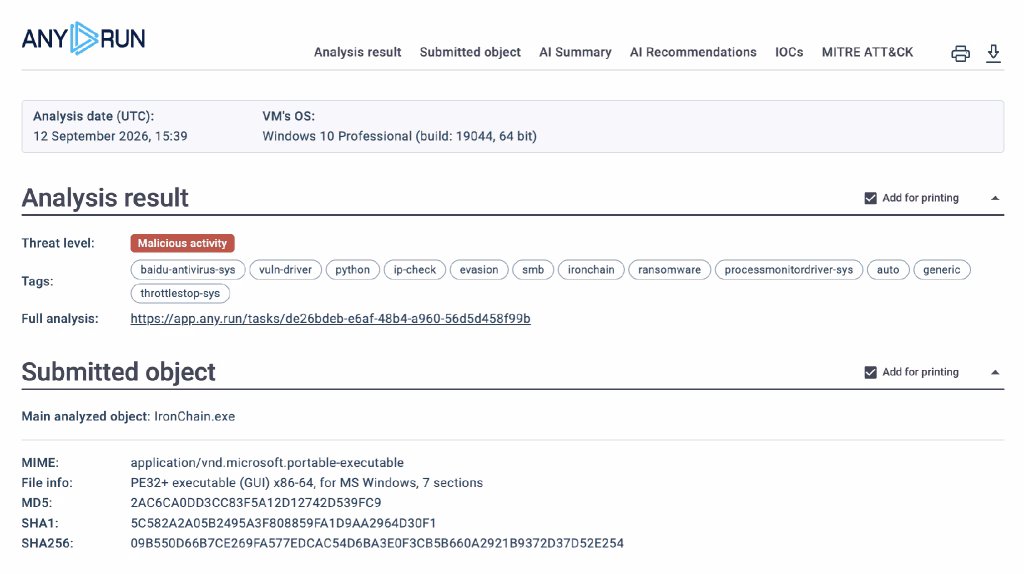Viewport: 1024px width, 574px height.
Task: Select the throttlestop-sys tag
Action: click(x=180, y=293)
